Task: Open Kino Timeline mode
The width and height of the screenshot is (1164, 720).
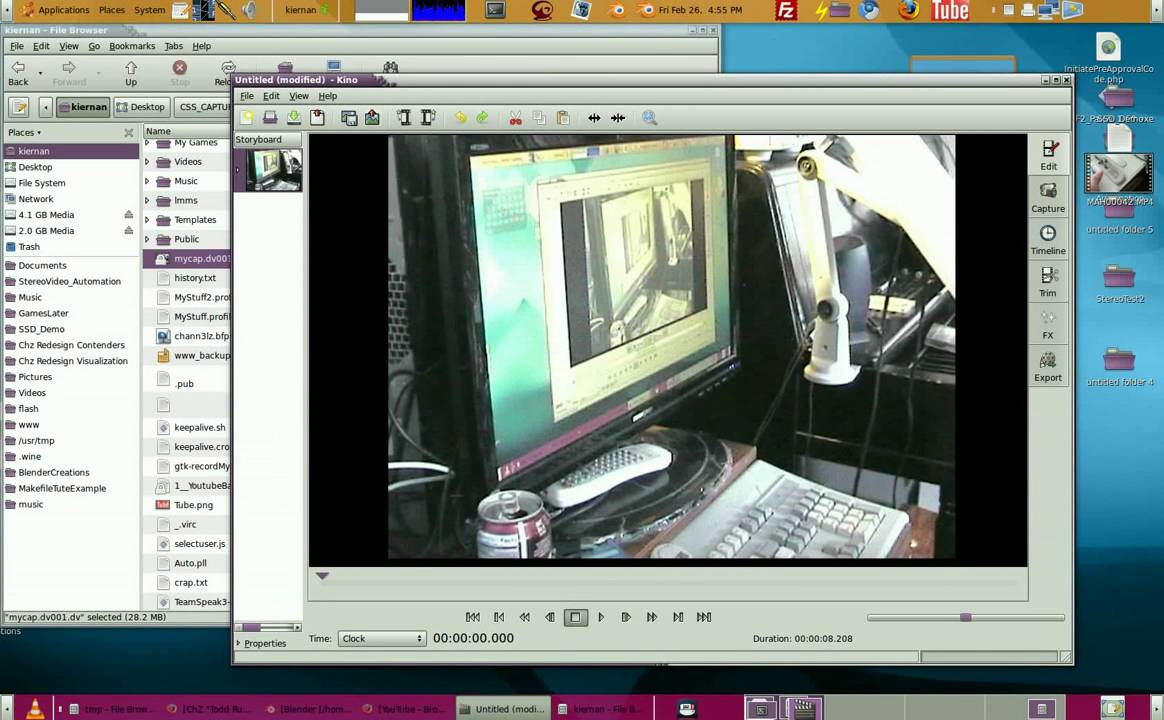Action: tap(1048, 240)
